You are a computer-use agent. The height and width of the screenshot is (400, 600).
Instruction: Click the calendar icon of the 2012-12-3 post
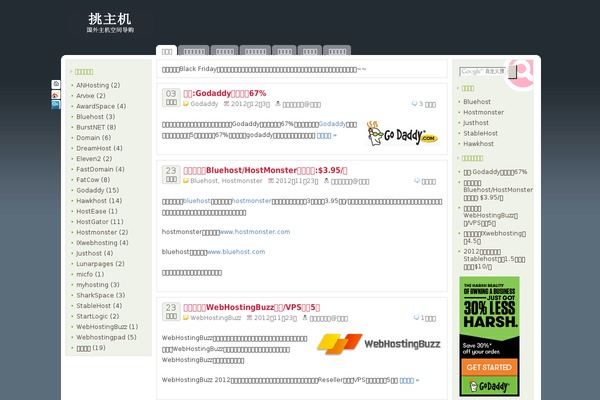click(x=227, y=104)
